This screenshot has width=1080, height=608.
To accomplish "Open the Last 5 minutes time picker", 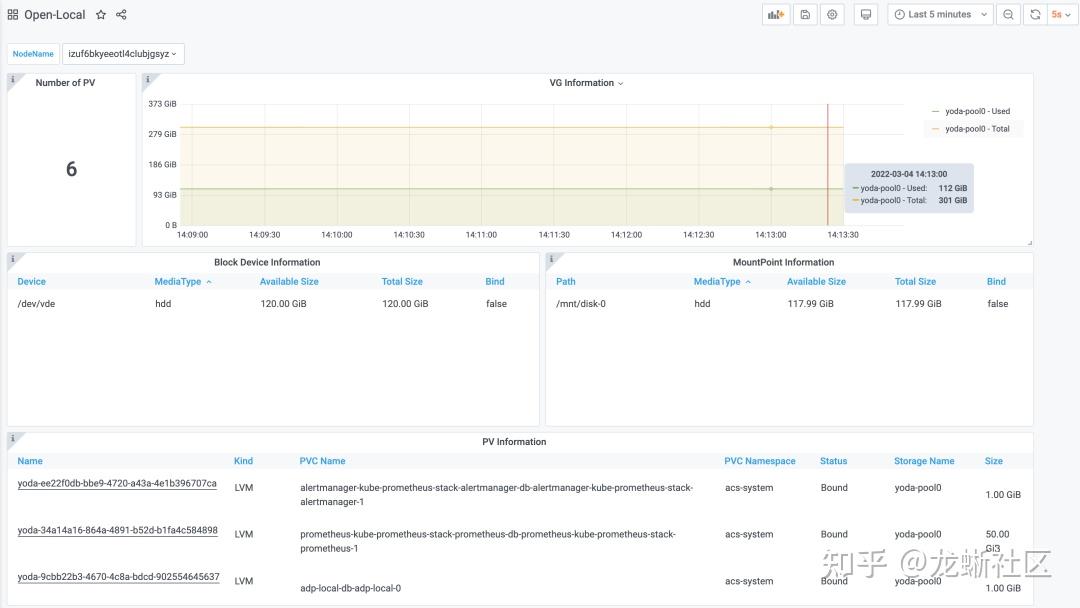I will click(x=940, y=14).
